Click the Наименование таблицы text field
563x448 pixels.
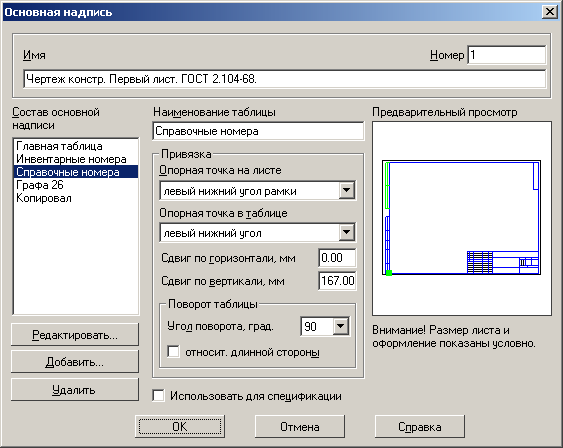point(258,131)
